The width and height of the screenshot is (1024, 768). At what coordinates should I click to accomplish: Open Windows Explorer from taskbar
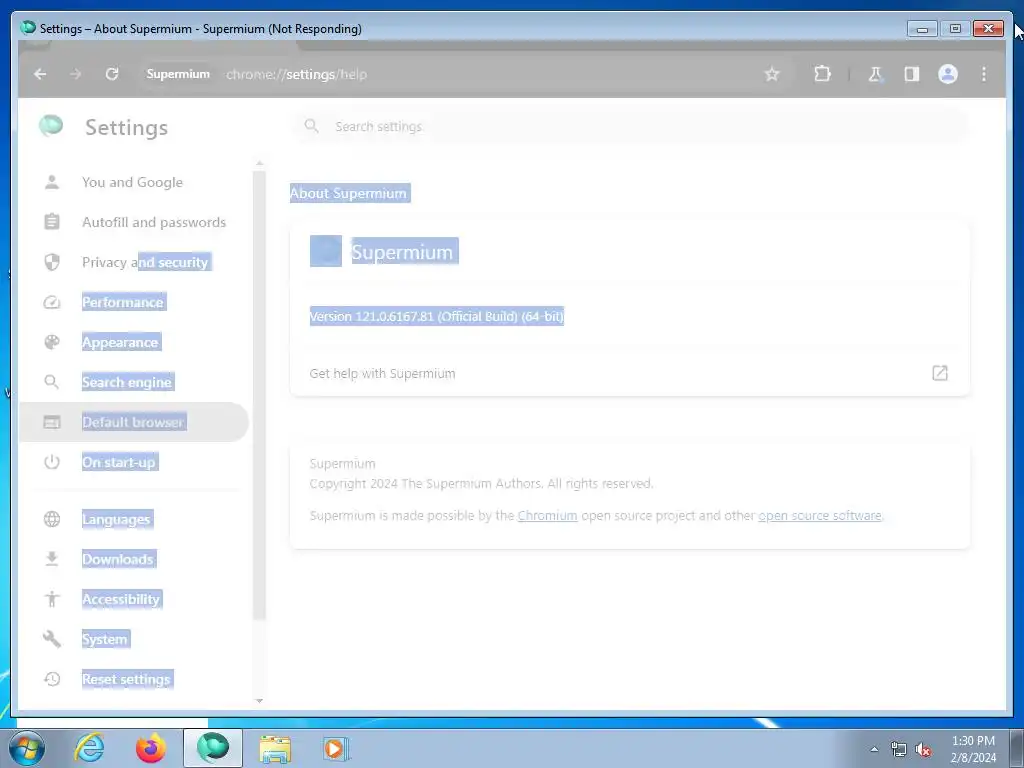click(275, 749)
